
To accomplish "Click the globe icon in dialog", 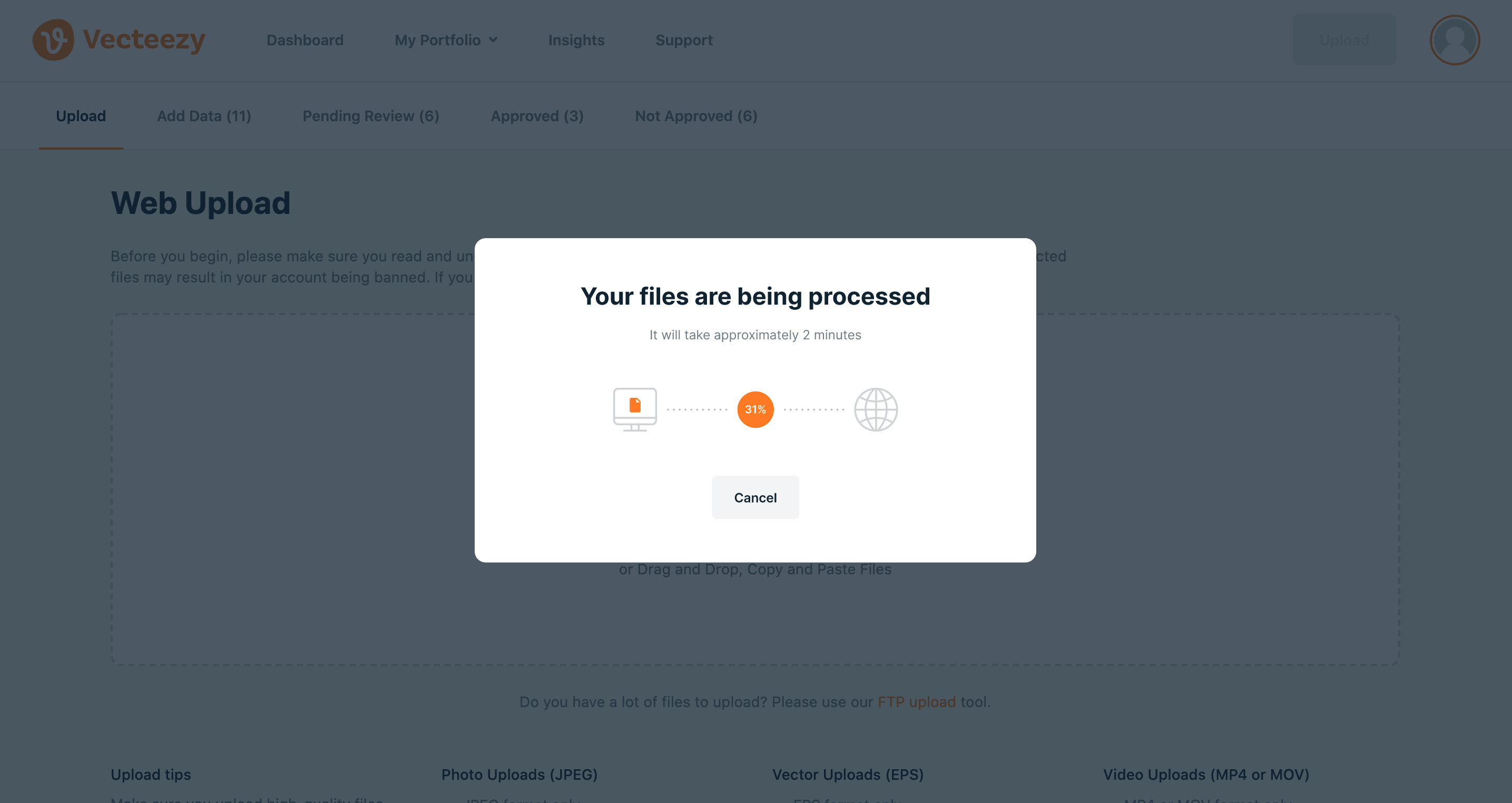I will [x=876, y=409].
